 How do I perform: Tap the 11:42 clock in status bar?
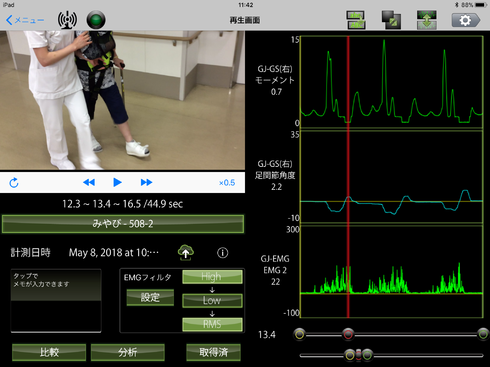point(246,5)
